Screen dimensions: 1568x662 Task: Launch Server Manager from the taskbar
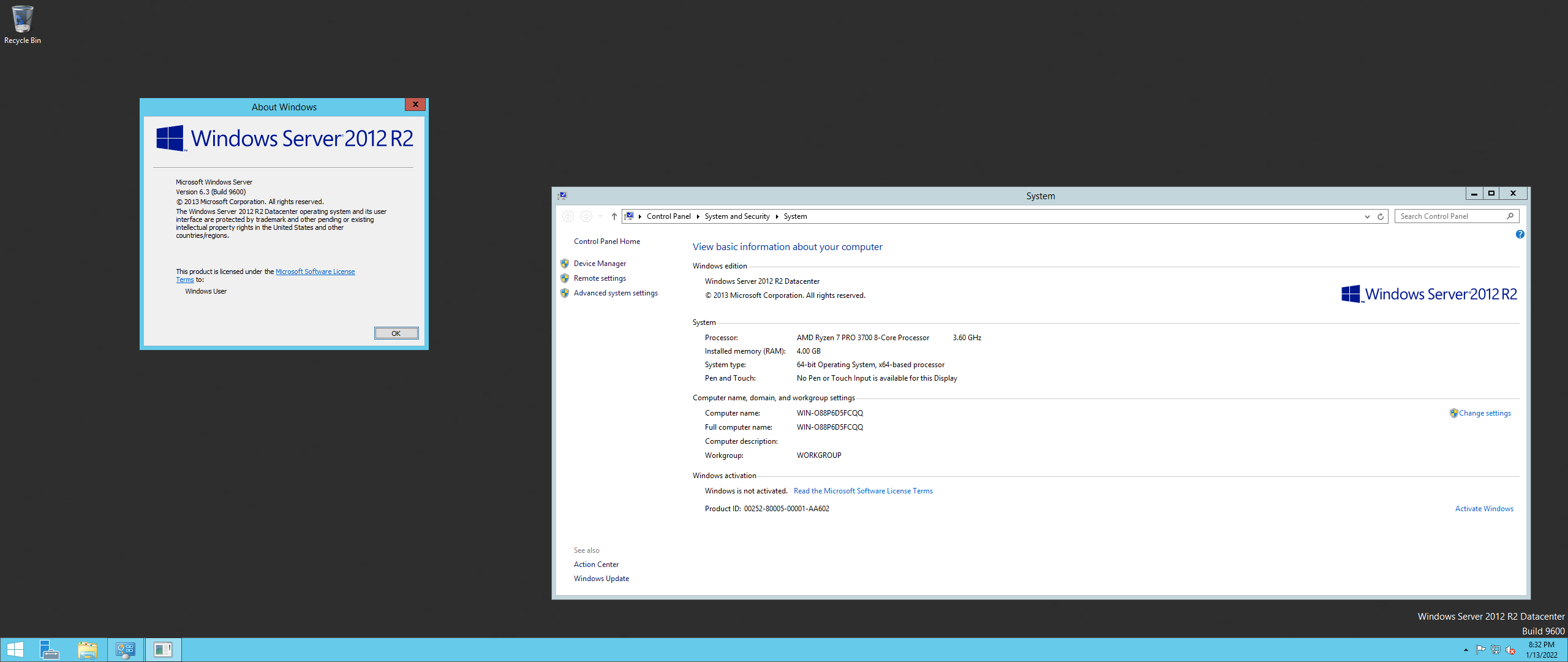coord(50,650)
